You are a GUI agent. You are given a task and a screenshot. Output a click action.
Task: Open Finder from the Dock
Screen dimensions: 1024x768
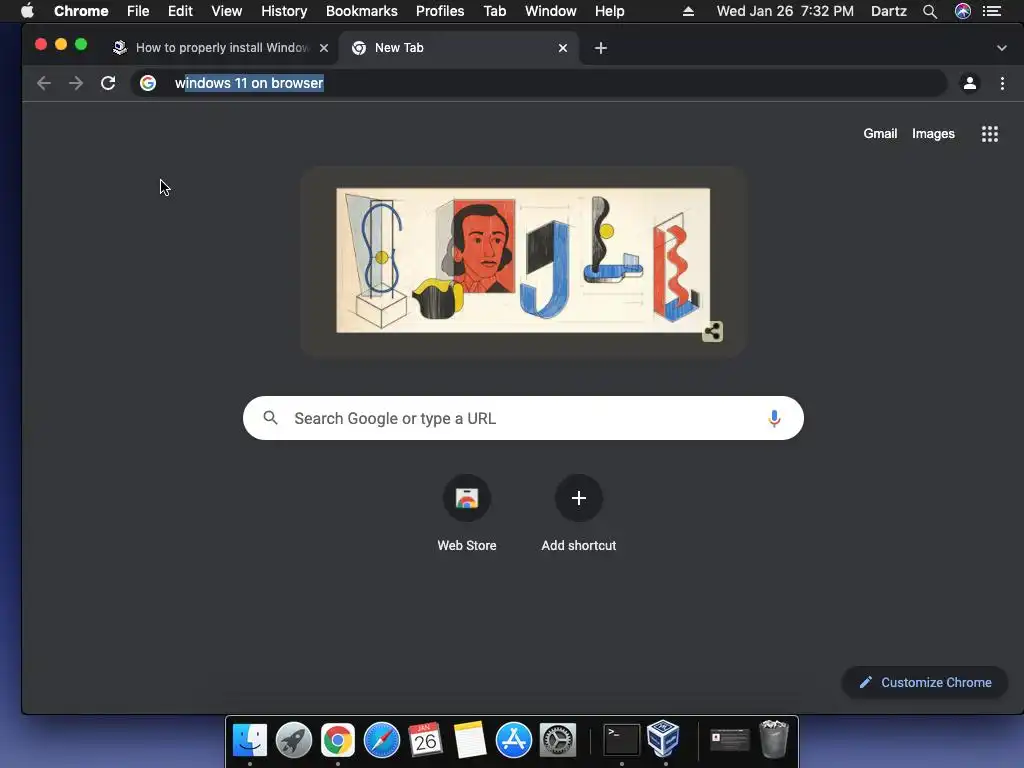pyautogui.click(x=250, y=740)
